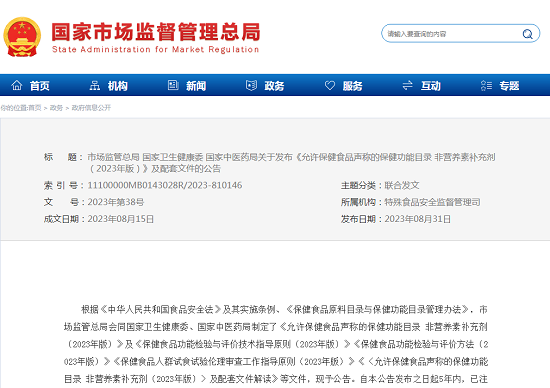The height and width of the screenshot is (388, 550).
Task: Click the organization icon beside 机构
Action: pos(95,85)
